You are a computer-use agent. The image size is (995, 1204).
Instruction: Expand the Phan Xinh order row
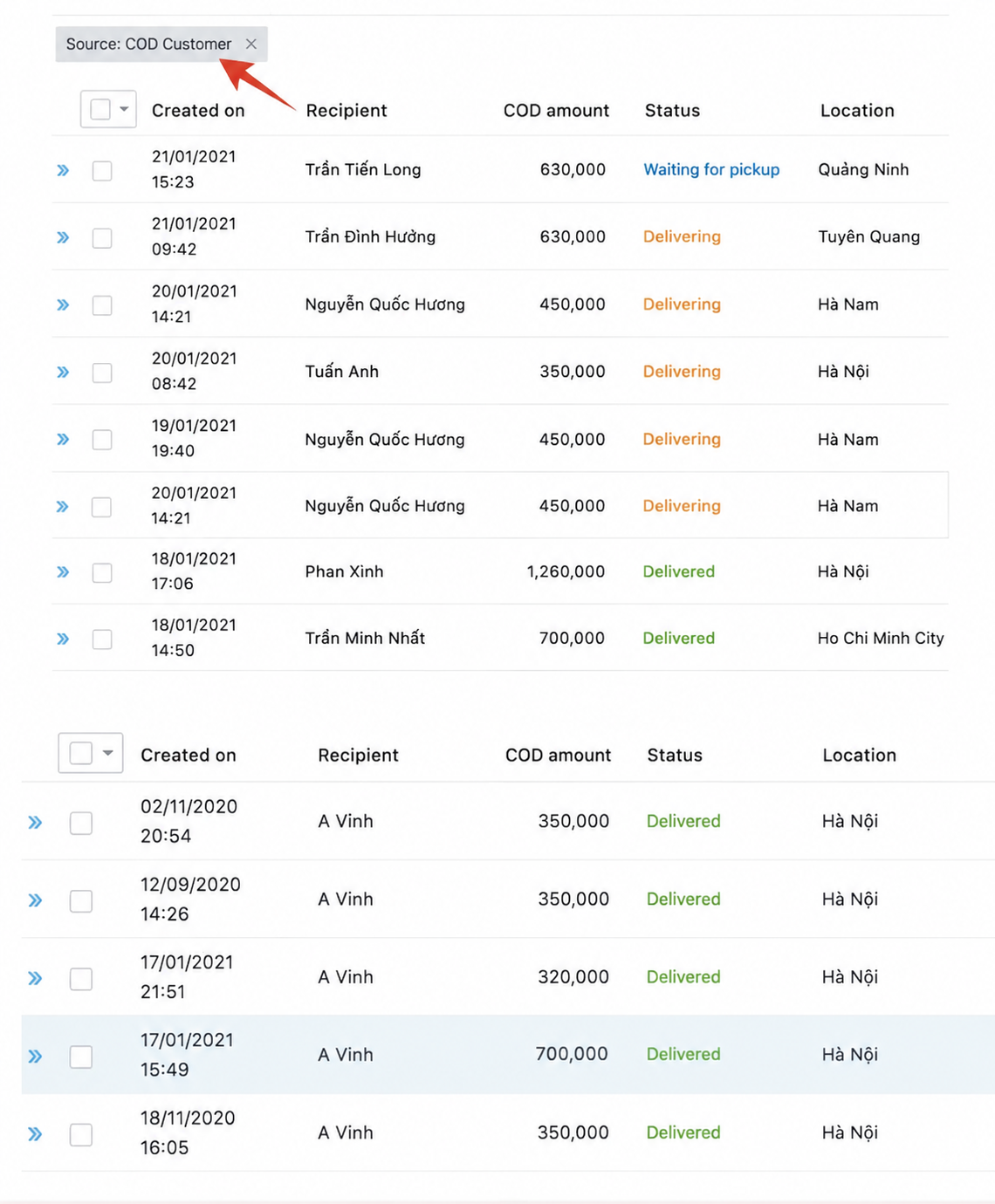(63, 572)
